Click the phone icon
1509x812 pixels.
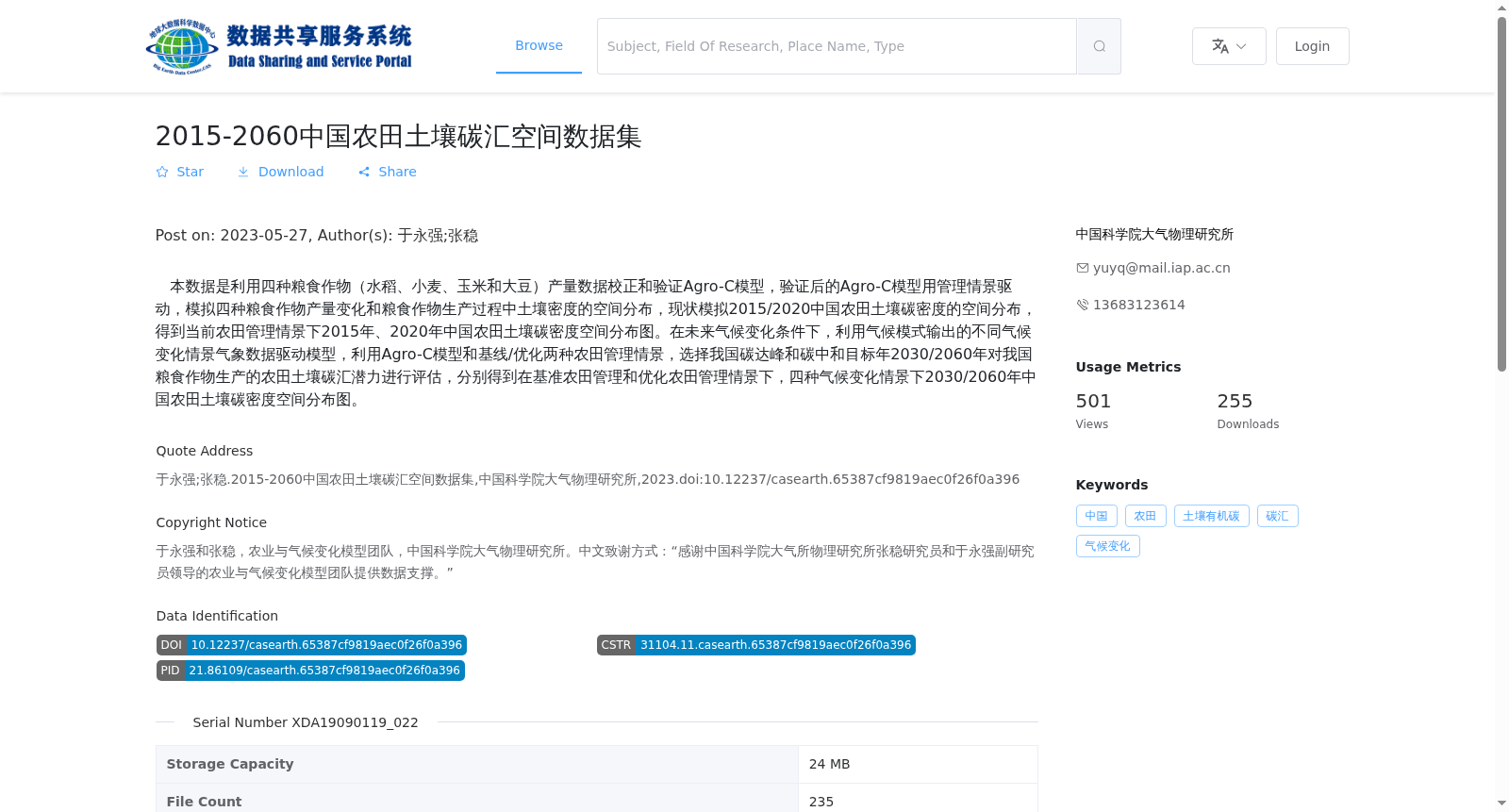point(1083,305)
